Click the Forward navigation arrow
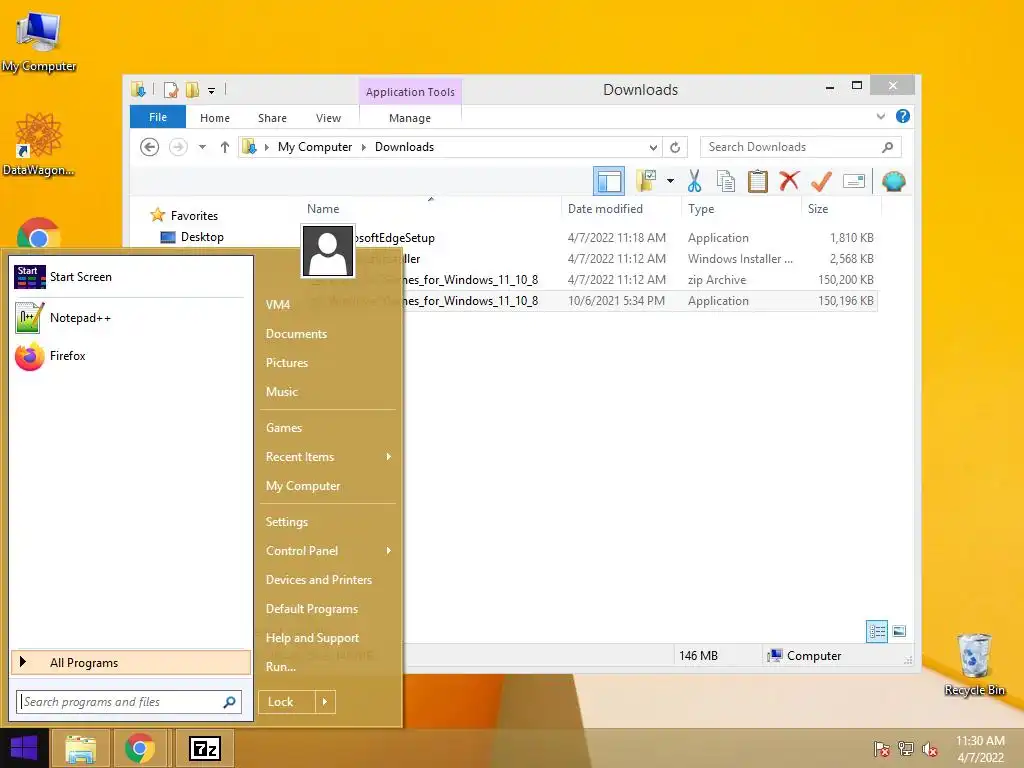Image resolution: width=1024 pixels, height=768 pixels. pyautogui.click(x=178, y=147)
